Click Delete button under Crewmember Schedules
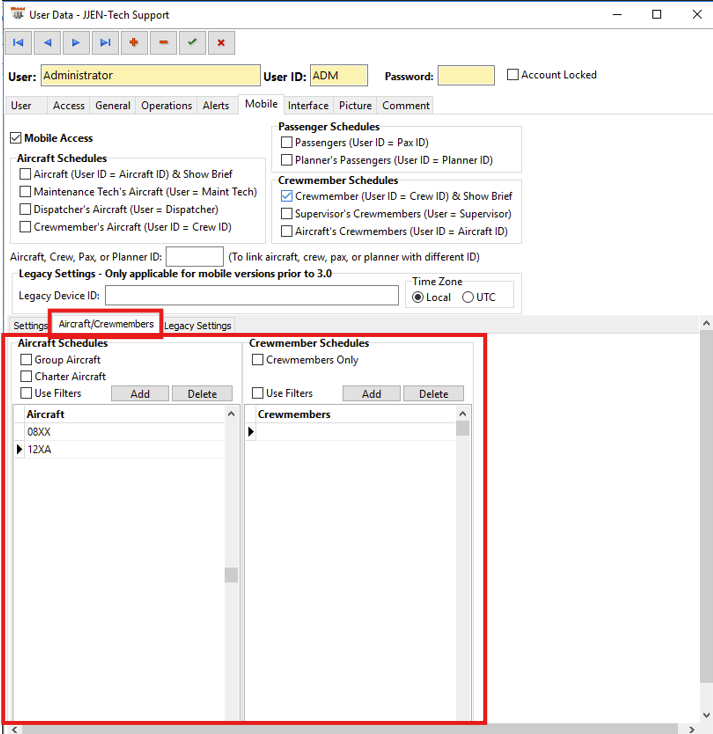This screenshot has width=713, height=734. [x=433, y=394]
